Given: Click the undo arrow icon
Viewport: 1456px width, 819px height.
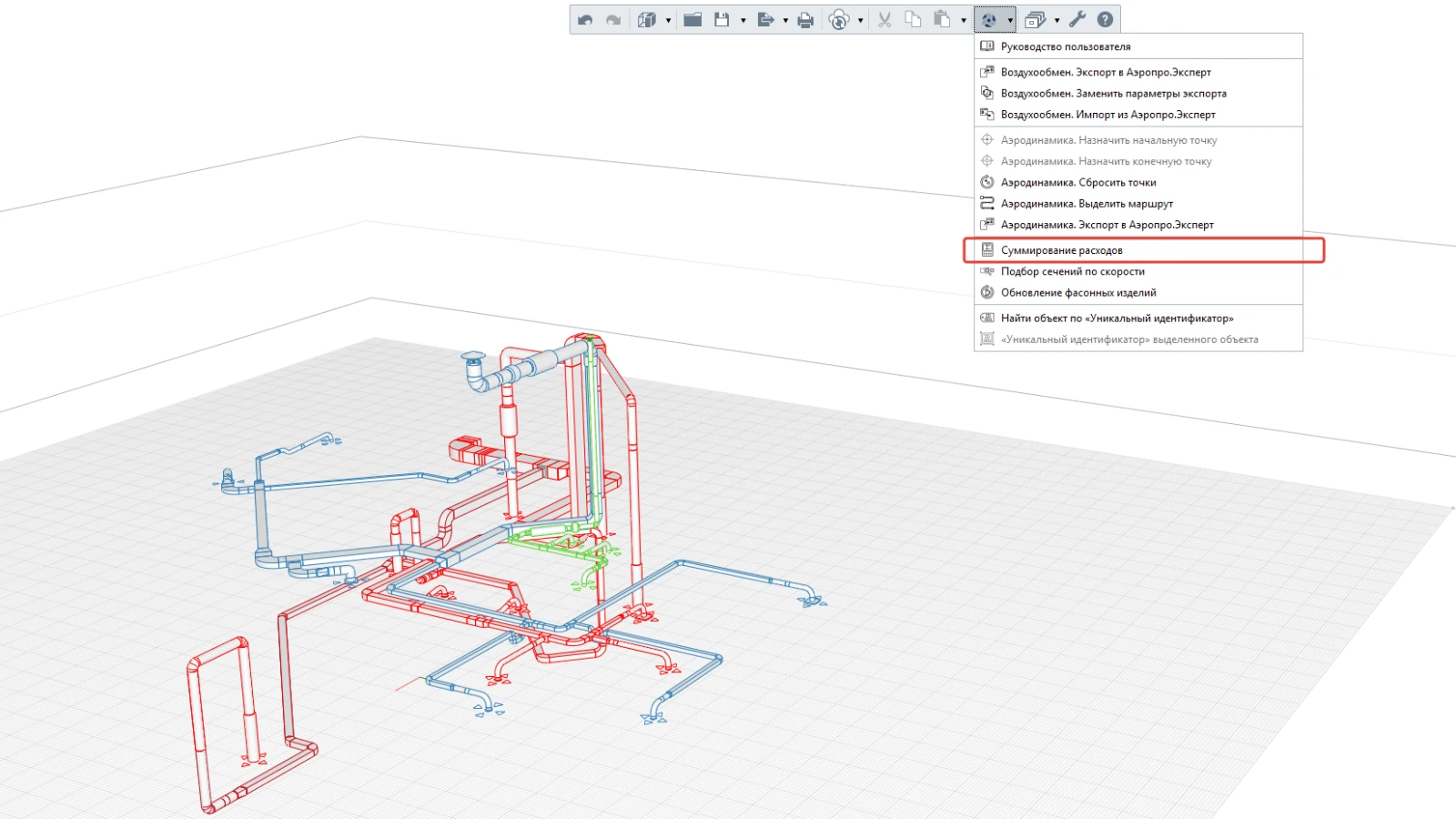Looking at the screenshot, I should click(x=585, y=19).
